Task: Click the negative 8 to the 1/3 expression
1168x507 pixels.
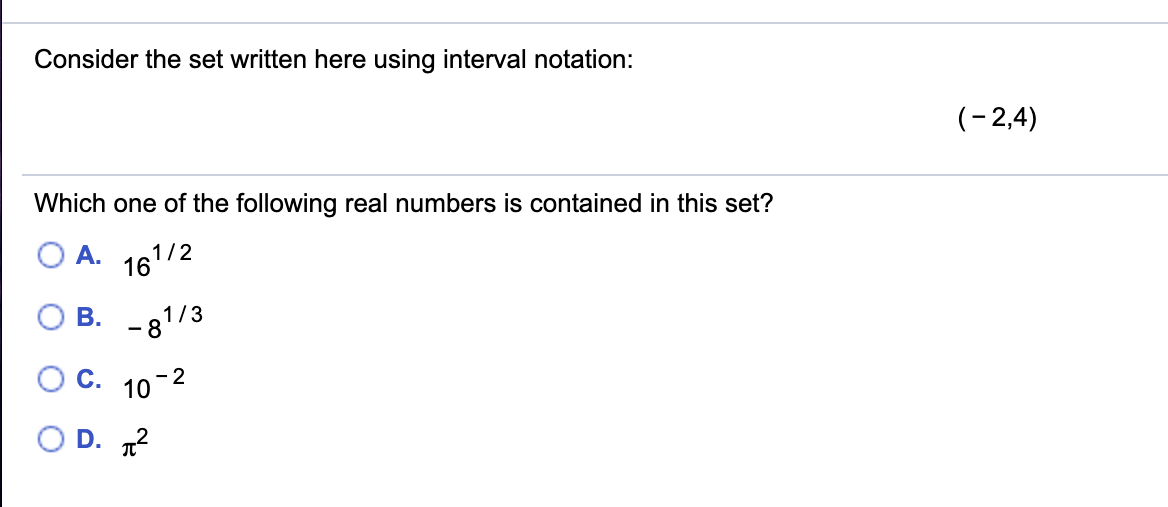Action: coord(164,323)
